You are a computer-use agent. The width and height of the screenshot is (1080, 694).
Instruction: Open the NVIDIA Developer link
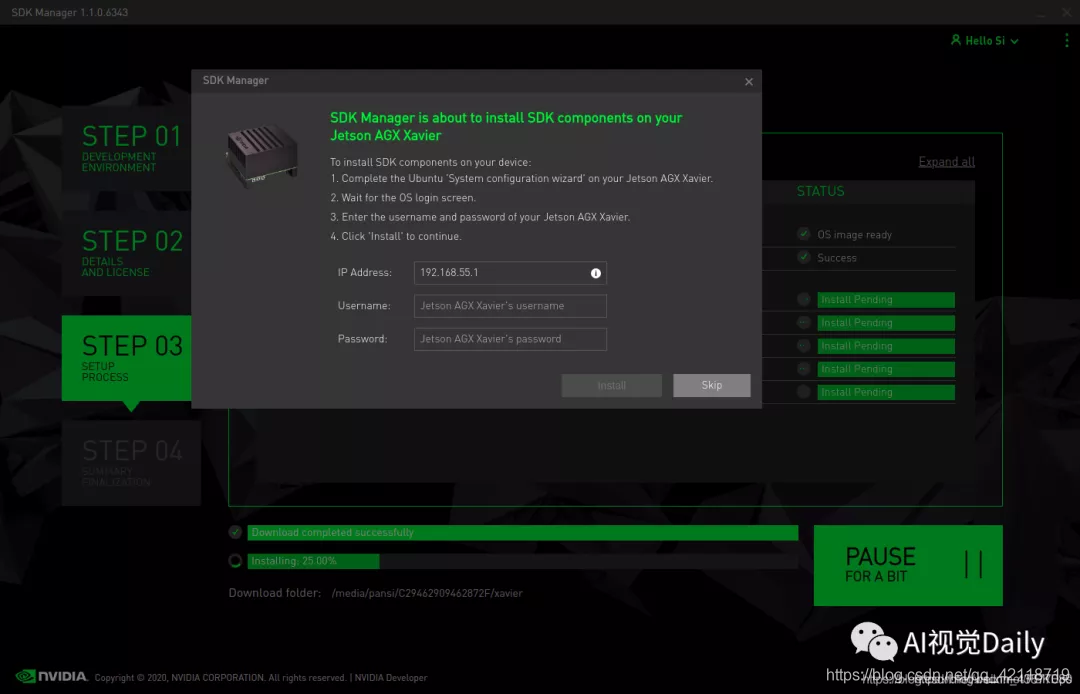point(391,678)
